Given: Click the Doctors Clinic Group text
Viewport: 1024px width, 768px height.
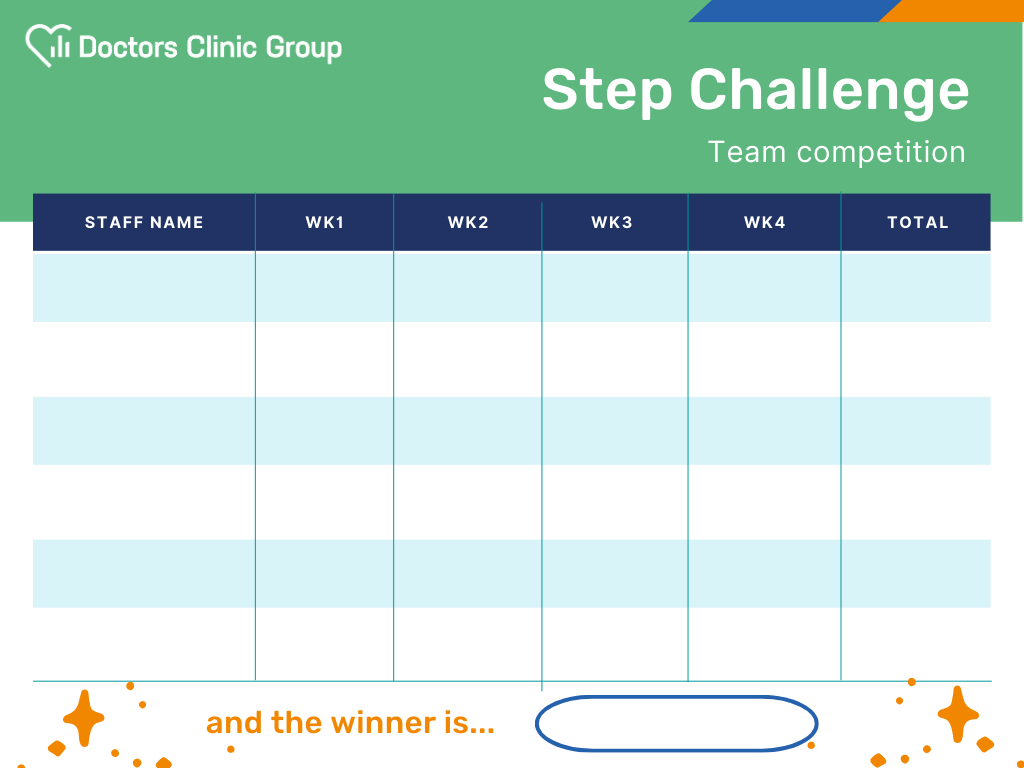Looking at the screenshot, I should (x=210, y=48).
